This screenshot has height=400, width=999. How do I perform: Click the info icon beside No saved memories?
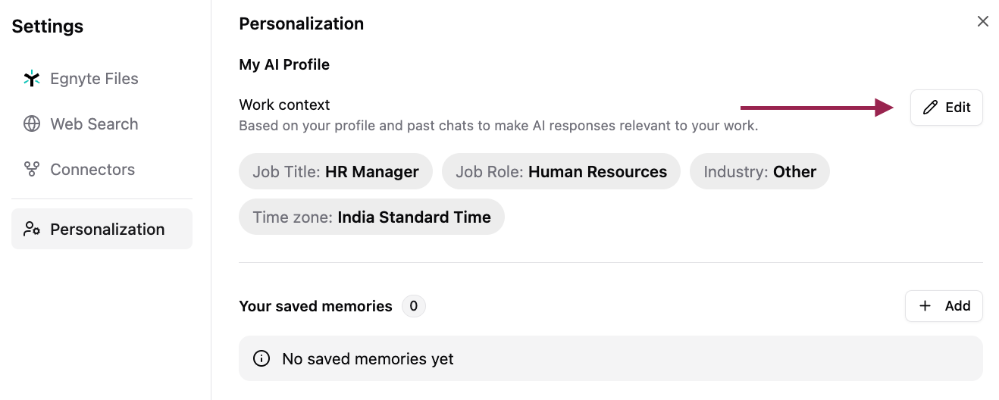tap(261, 359)
